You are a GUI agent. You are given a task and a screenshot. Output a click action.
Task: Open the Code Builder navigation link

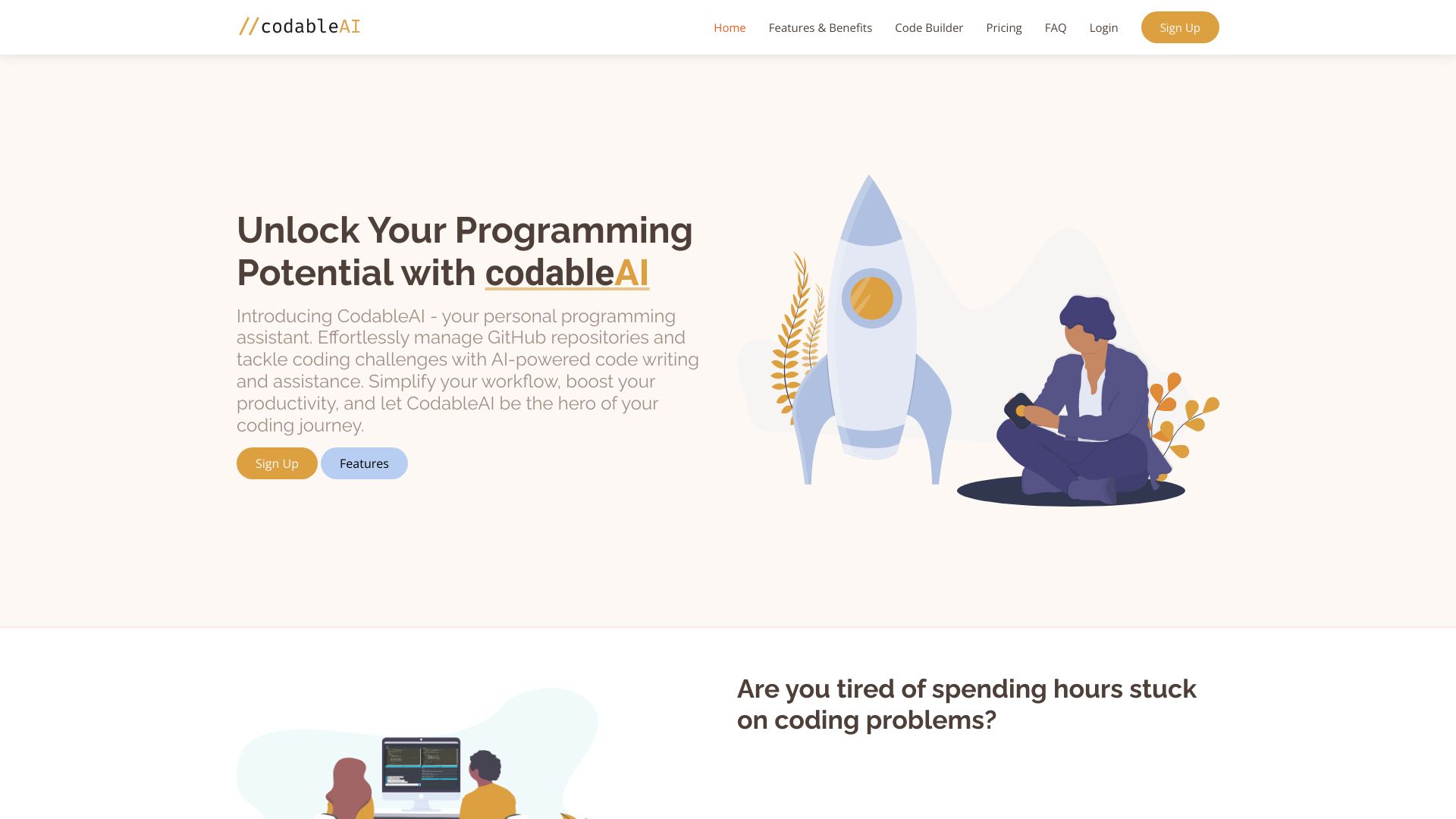click(x=929, y=27)
